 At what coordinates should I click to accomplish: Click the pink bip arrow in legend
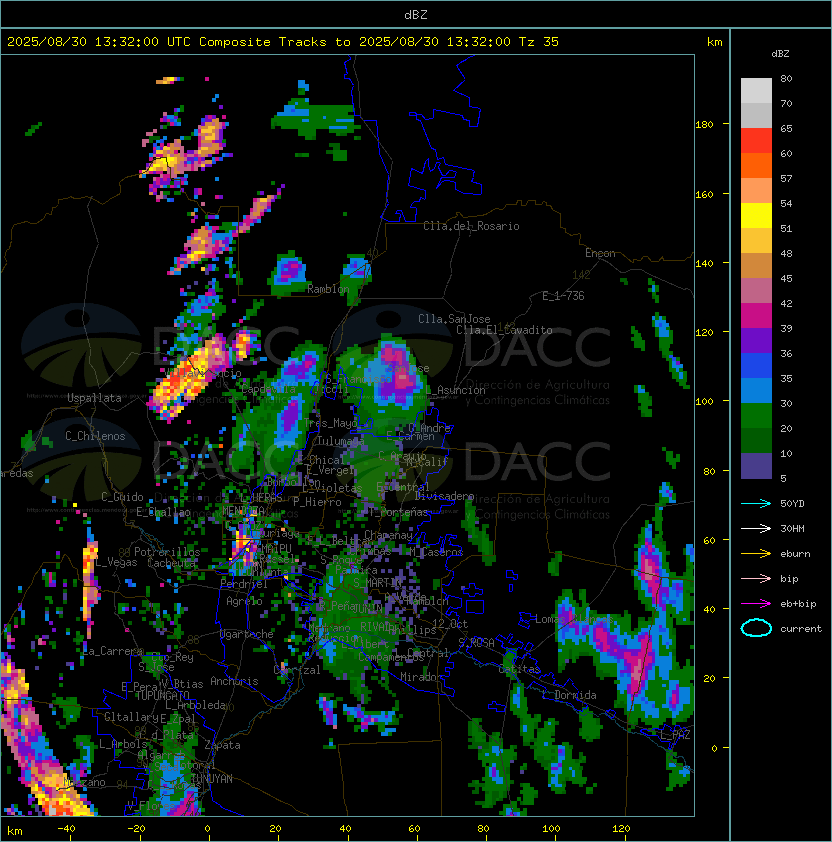tap(756, 579)
